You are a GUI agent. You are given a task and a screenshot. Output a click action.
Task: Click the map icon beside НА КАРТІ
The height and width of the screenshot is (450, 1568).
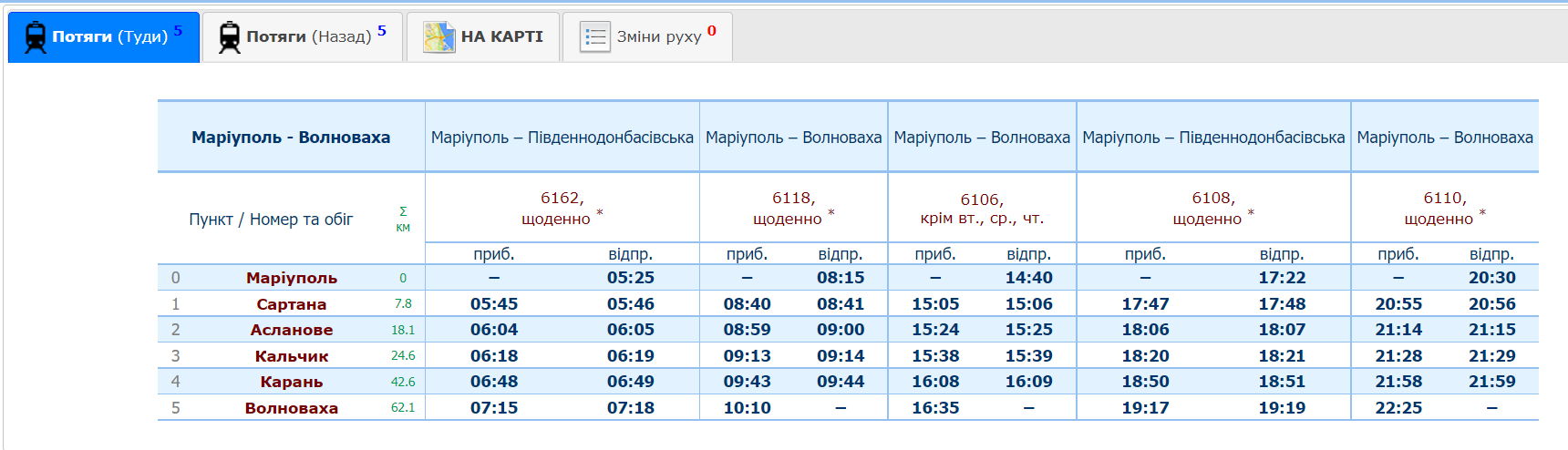(438, 37)
